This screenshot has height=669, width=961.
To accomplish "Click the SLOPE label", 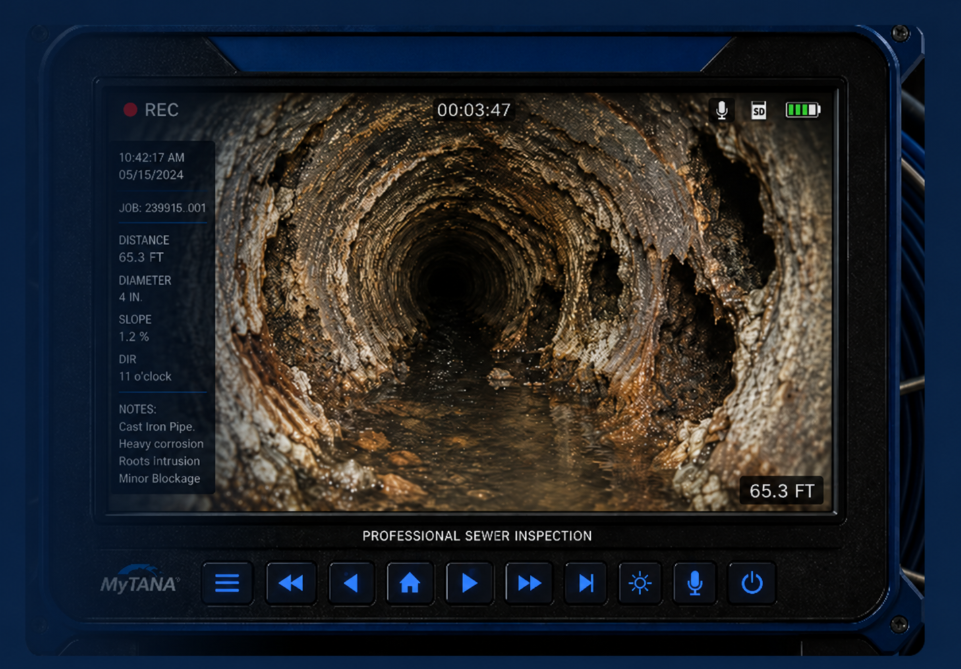I will (135, 319).
